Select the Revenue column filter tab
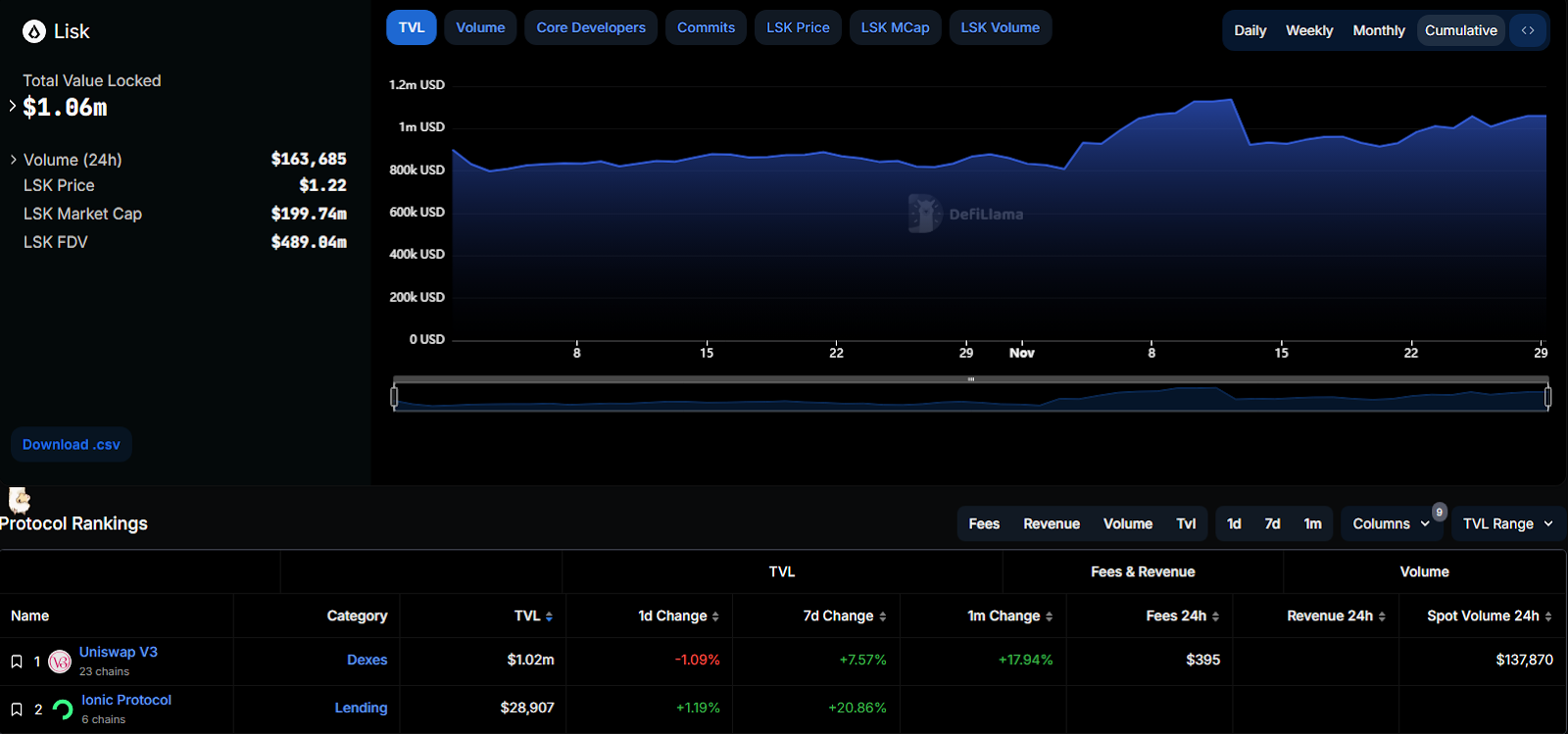The width and height of the screenshot is (1568, 734). [x=1052, y=524]
